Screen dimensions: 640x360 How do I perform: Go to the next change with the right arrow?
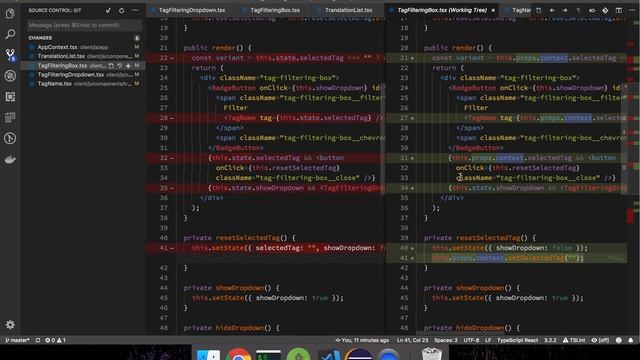565,10
